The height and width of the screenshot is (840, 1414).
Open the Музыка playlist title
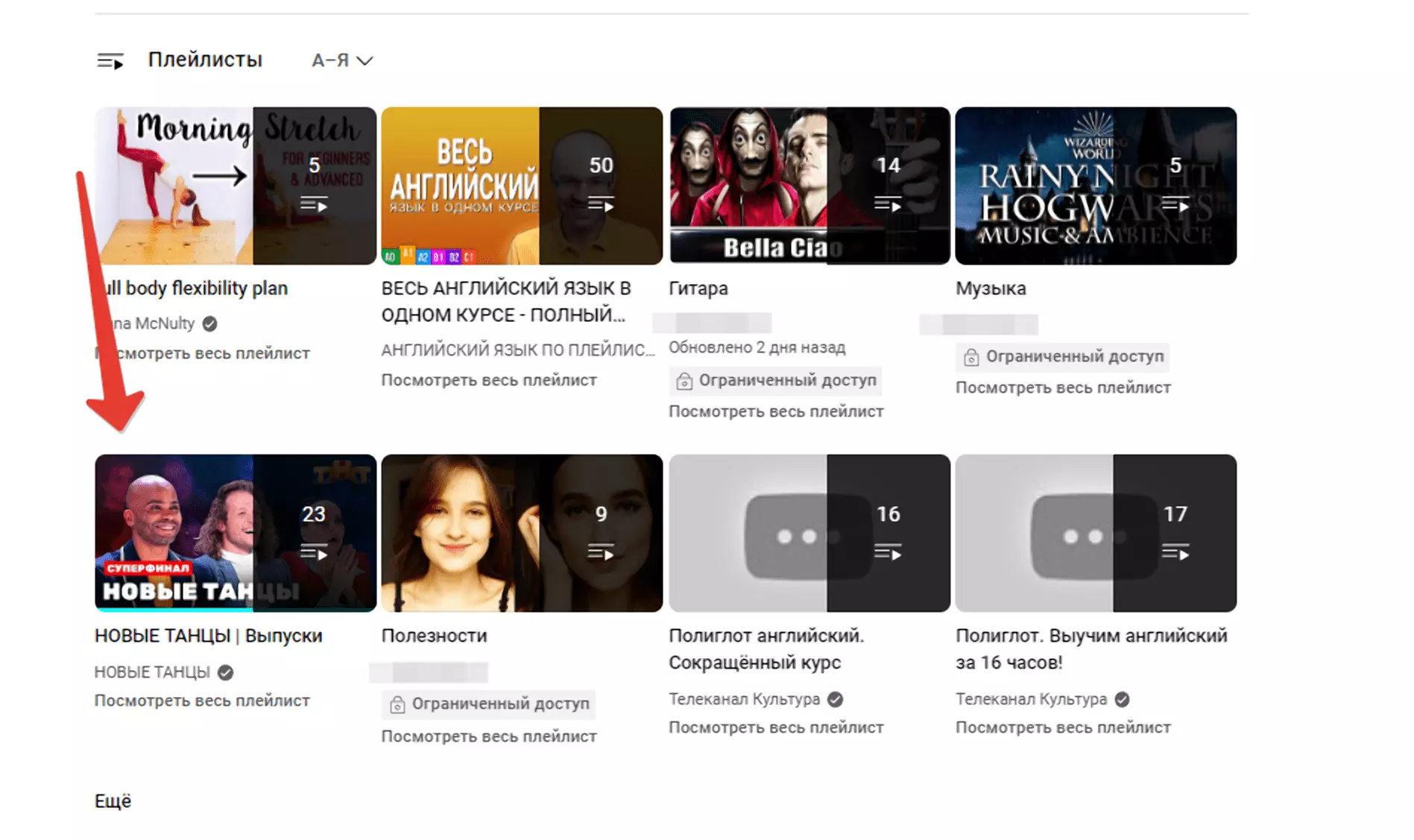pyautogui.click(x=991, y=288)
